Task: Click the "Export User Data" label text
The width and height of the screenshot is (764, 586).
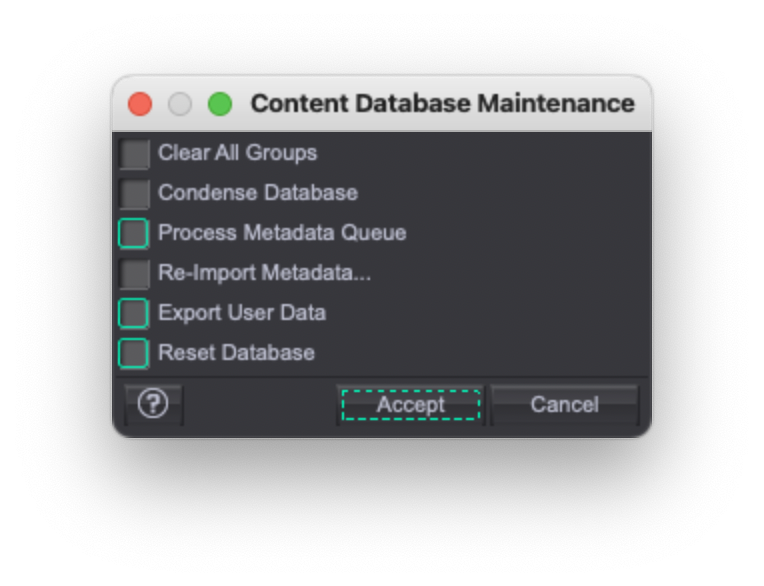Action: [241, 313]
